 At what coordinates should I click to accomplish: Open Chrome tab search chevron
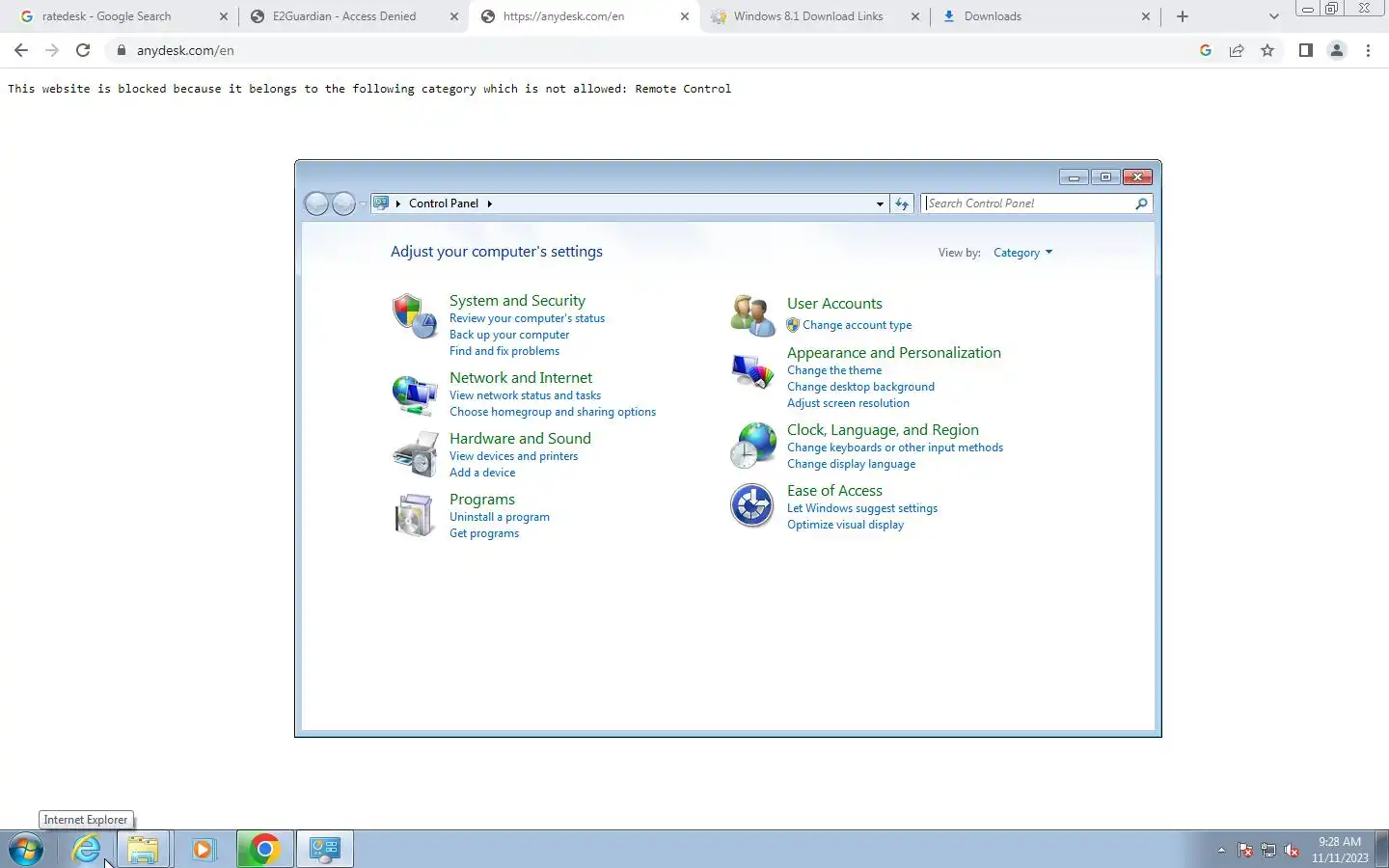click(x=1273, y=16)
